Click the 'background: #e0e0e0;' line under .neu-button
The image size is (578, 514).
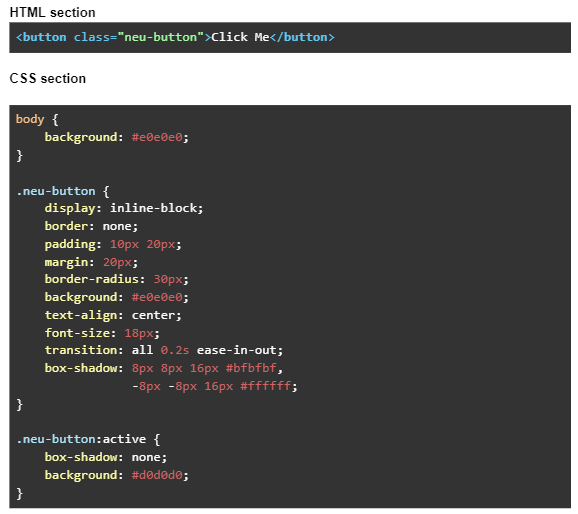pyautogui.click(x=116, y=297)
